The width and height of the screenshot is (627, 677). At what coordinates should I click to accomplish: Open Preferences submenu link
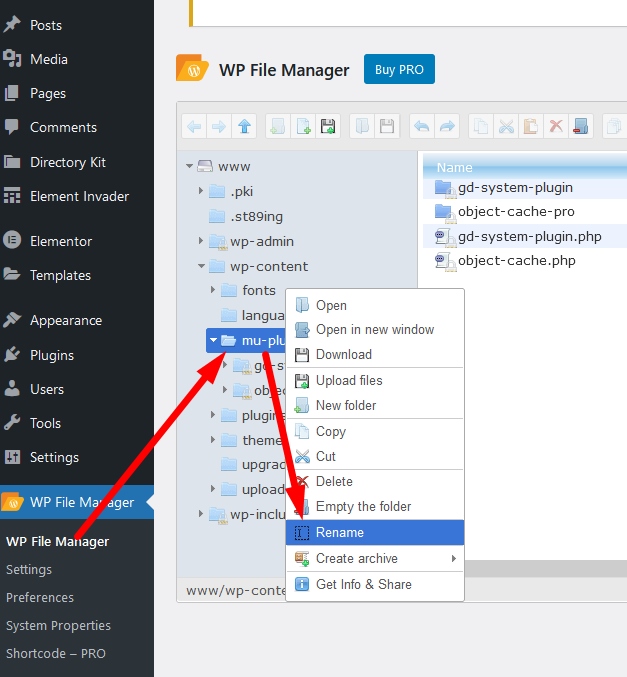tap(40, 598)
